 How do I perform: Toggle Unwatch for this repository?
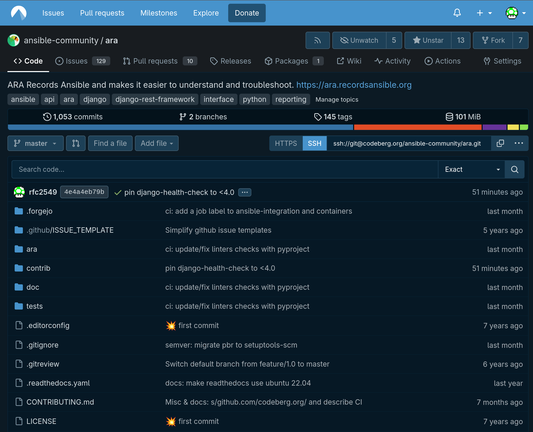point(359,40)
